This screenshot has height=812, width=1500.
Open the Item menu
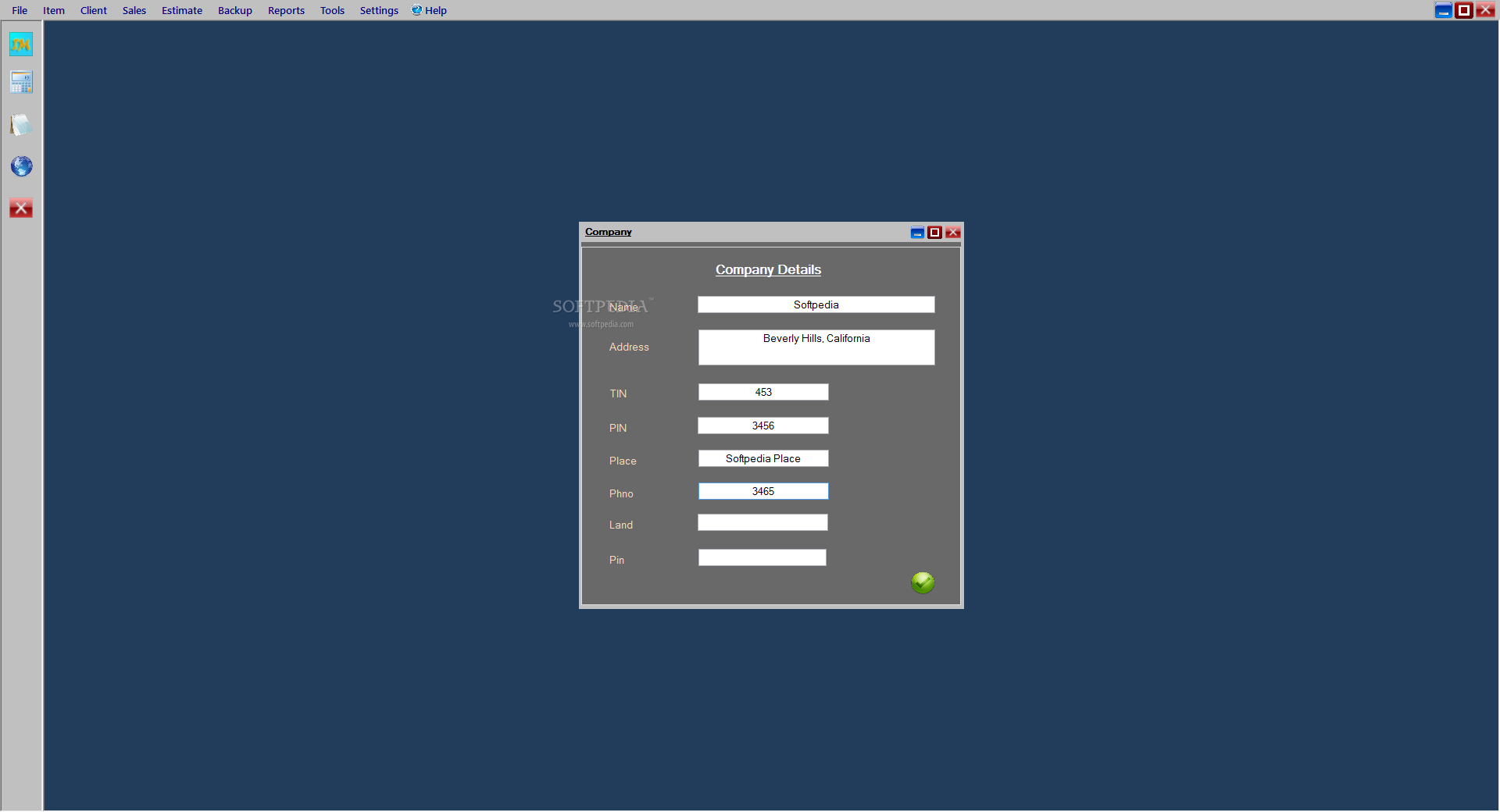pos(54,10)
